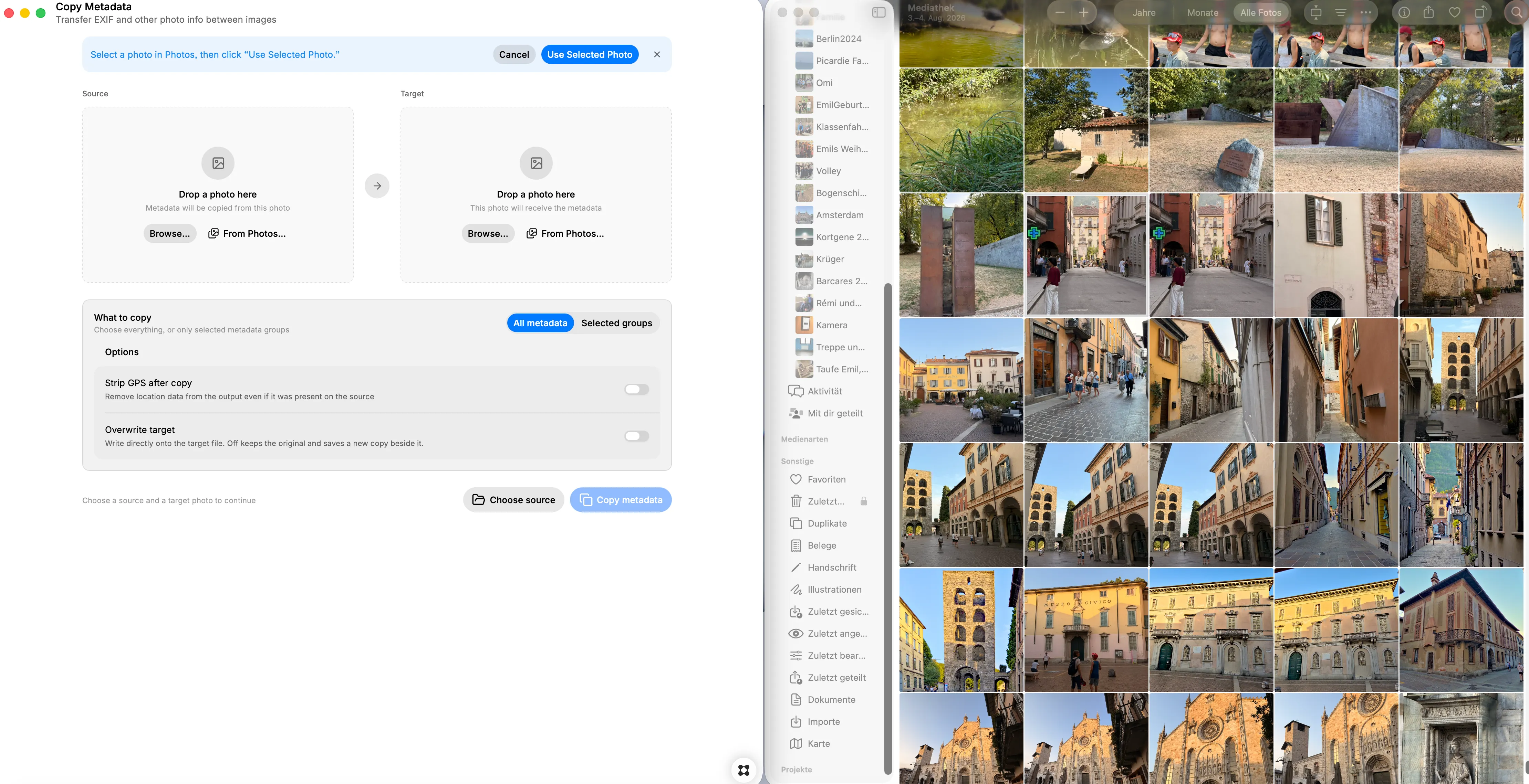
Task: Switch Photos view to Alle Fotos
Action: coord(1261,12)
